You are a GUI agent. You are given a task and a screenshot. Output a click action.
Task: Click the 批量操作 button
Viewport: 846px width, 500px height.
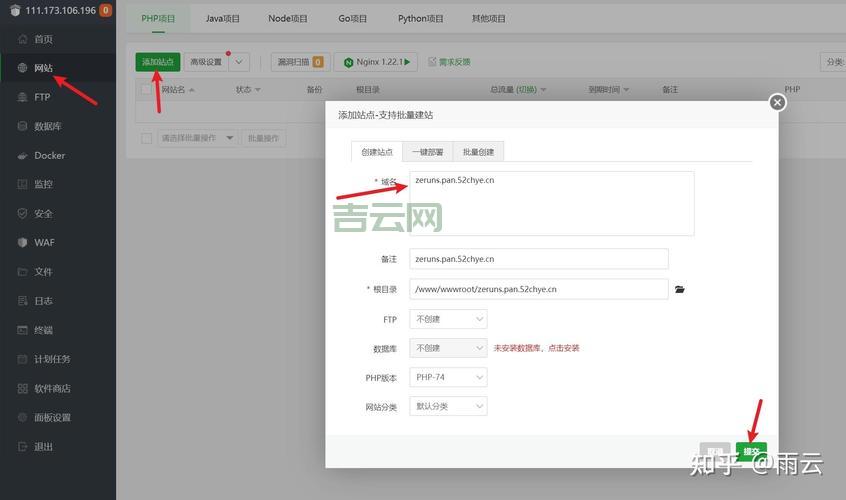tap(263, 139)
